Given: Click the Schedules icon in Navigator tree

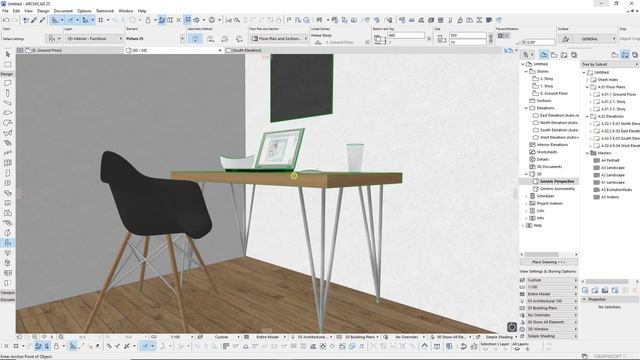Looking at the screenshot, I should [x=532, y=196].
